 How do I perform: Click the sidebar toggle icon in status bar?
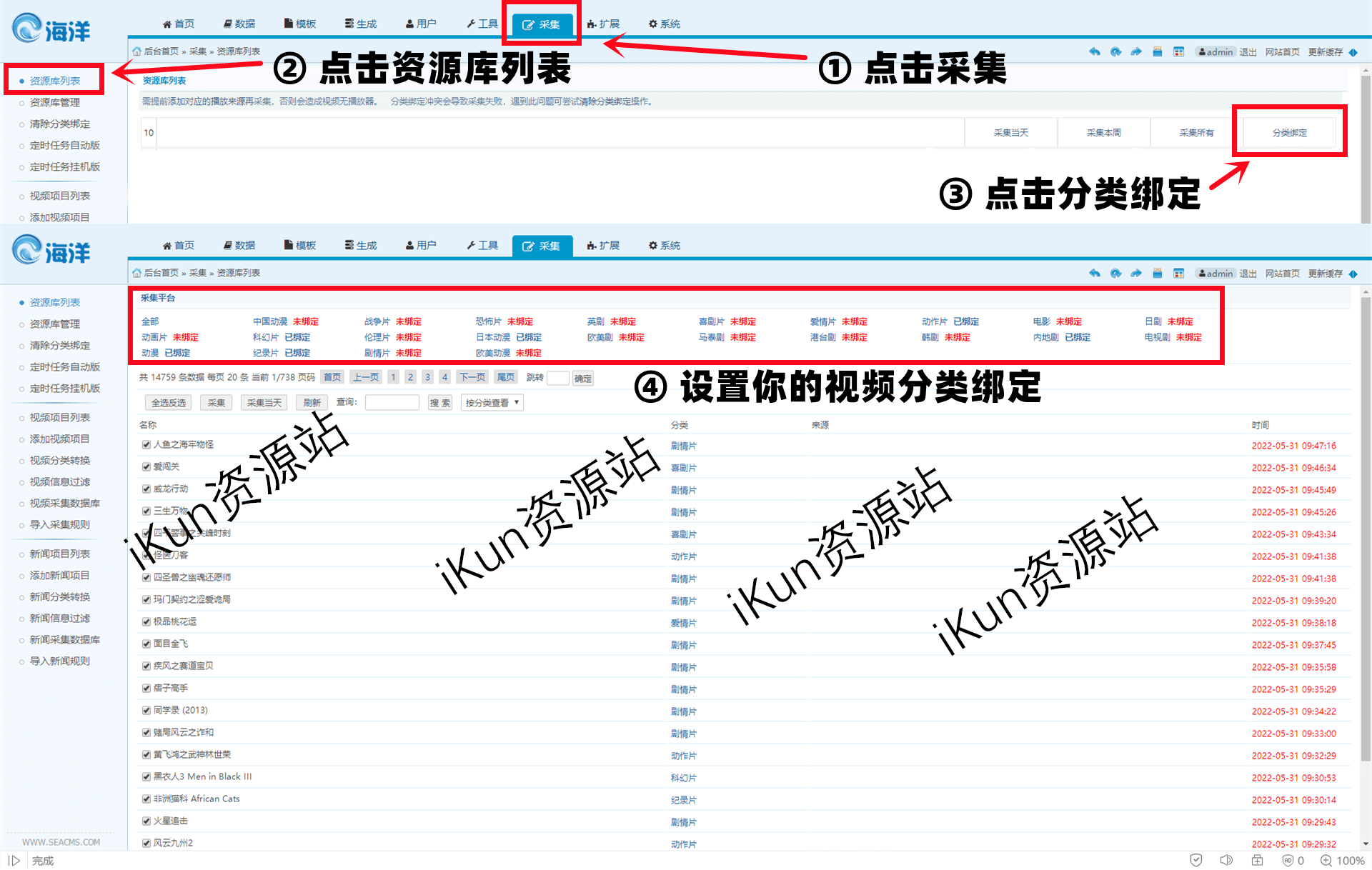14,861
